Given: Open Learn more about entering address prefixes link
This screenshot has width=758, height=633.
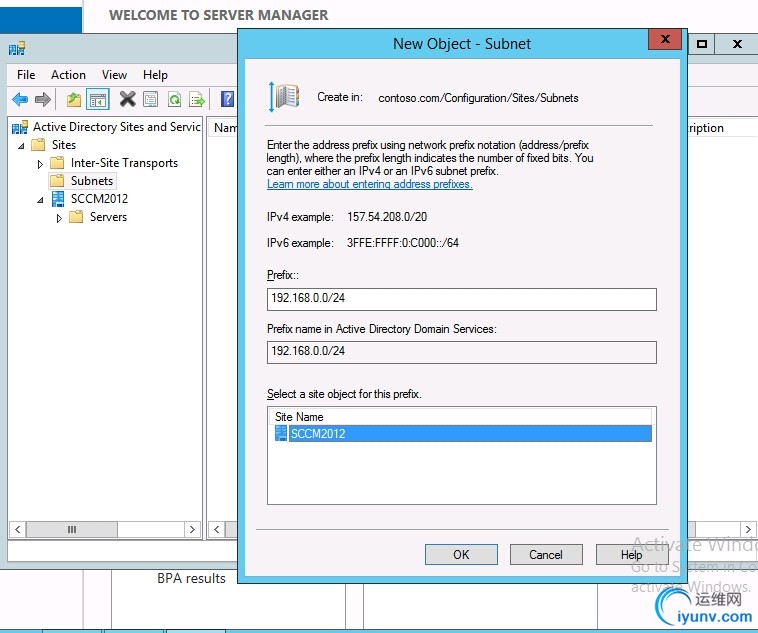Looking at the screenshot, I should click(x=370, y=184).
